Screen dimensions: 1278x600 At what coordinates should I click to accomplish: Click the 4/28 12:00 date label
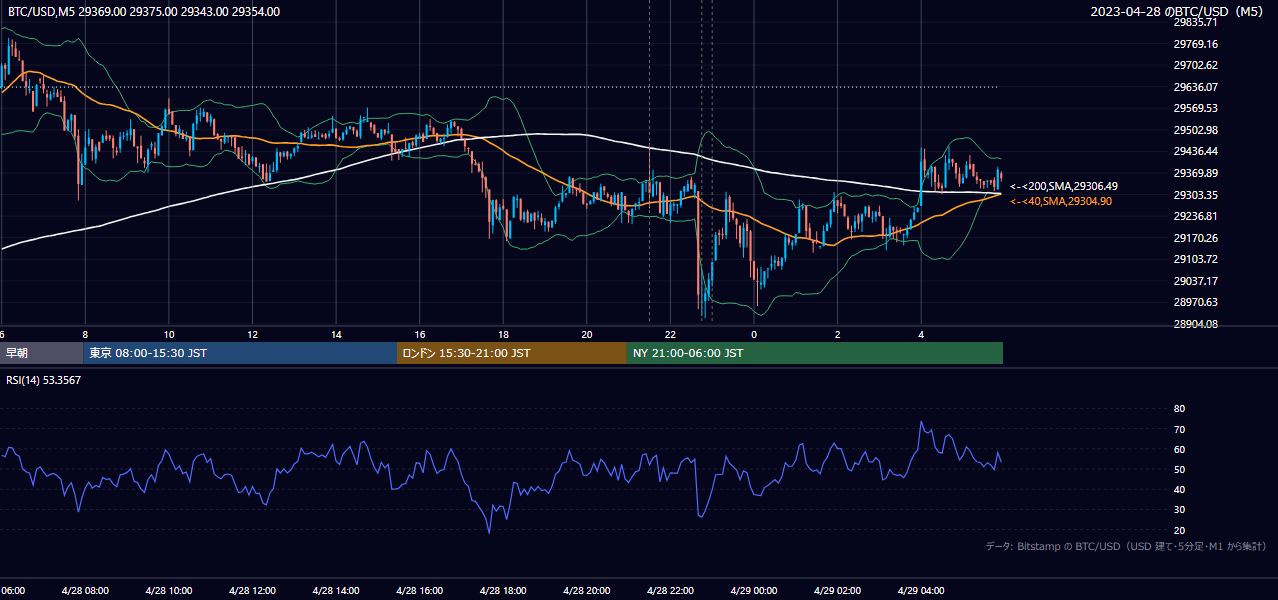coord(252,590)
